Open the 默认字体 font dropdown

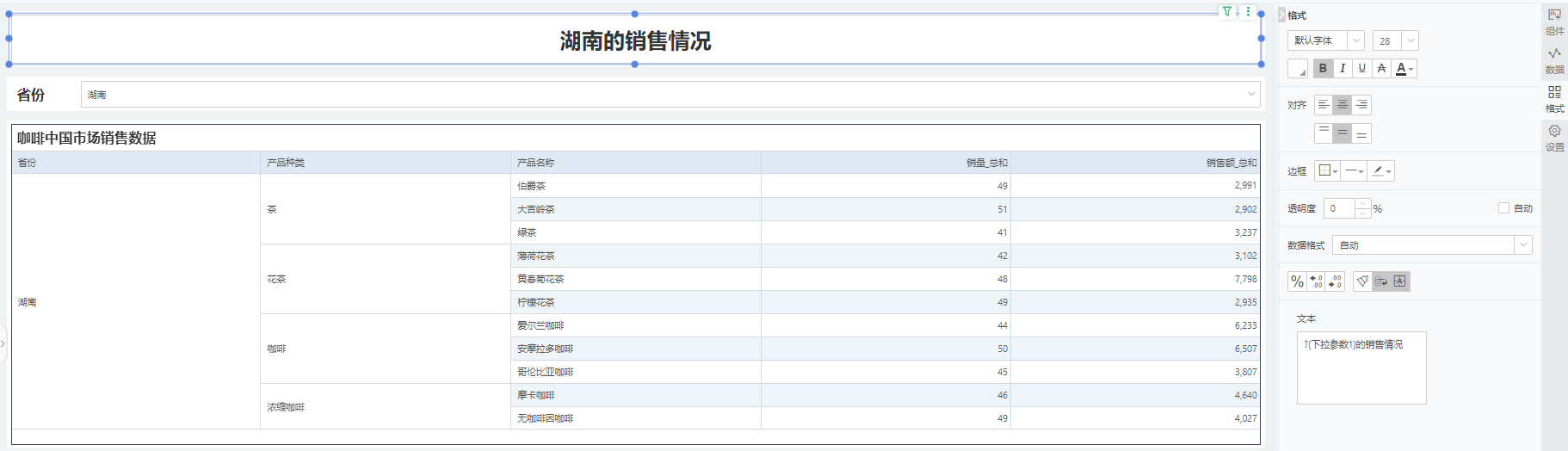click(x=1325, y=40)
